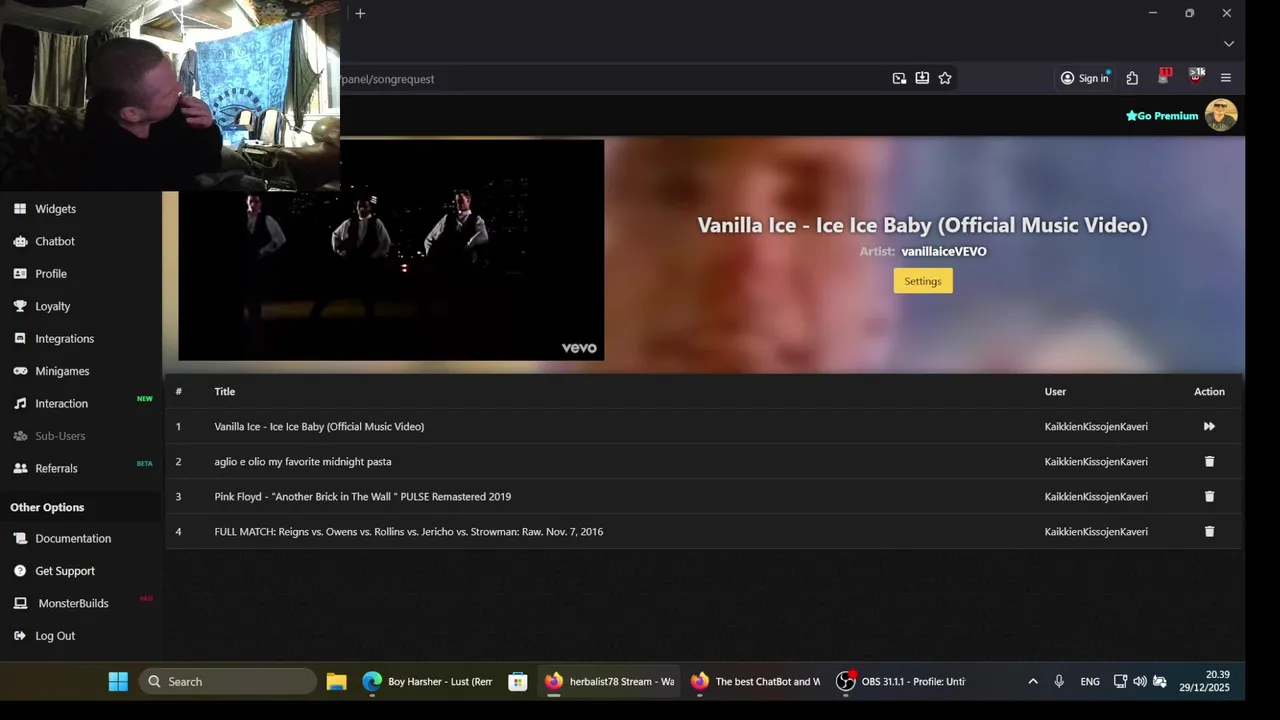Select 'aglio e olio my favorite midnight pasta'
Screen dimensions: 1280x720
pyautogui.click(x=303, y=461)
